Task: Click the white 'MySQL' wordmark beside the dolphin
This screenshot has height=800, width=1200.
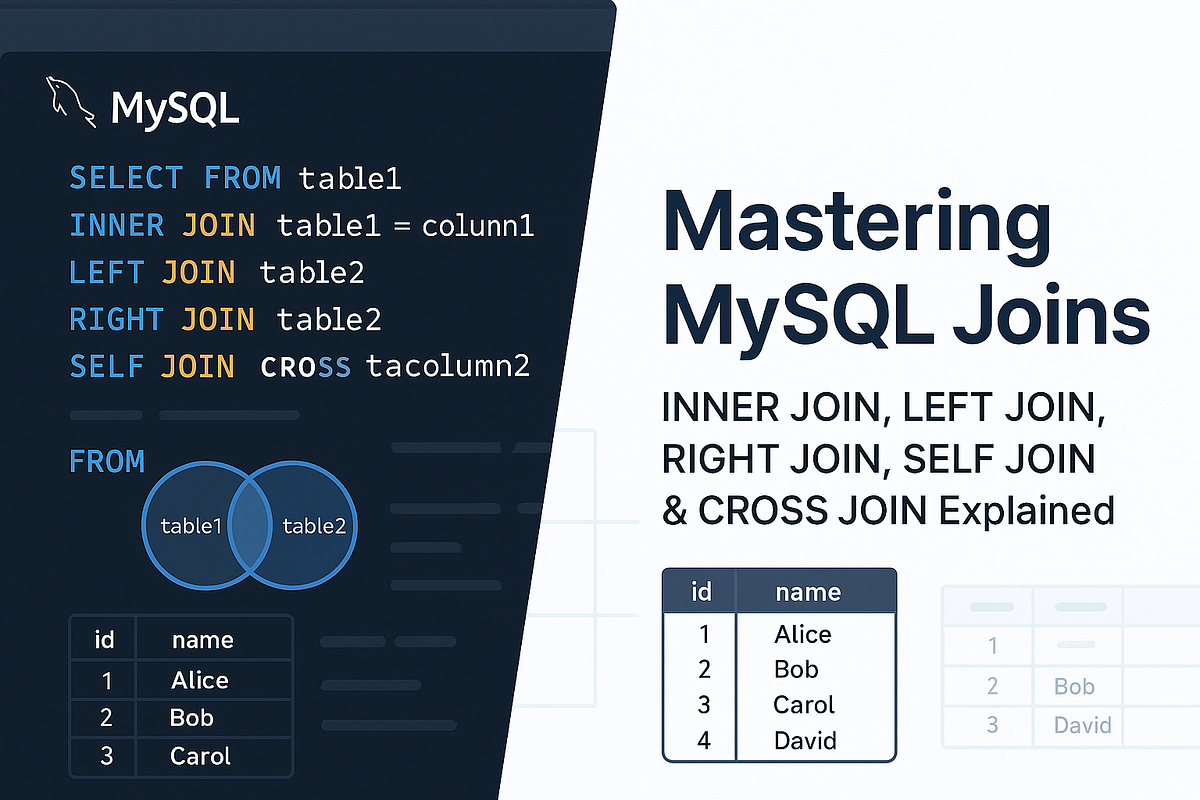Action: (x=175, y=108)
